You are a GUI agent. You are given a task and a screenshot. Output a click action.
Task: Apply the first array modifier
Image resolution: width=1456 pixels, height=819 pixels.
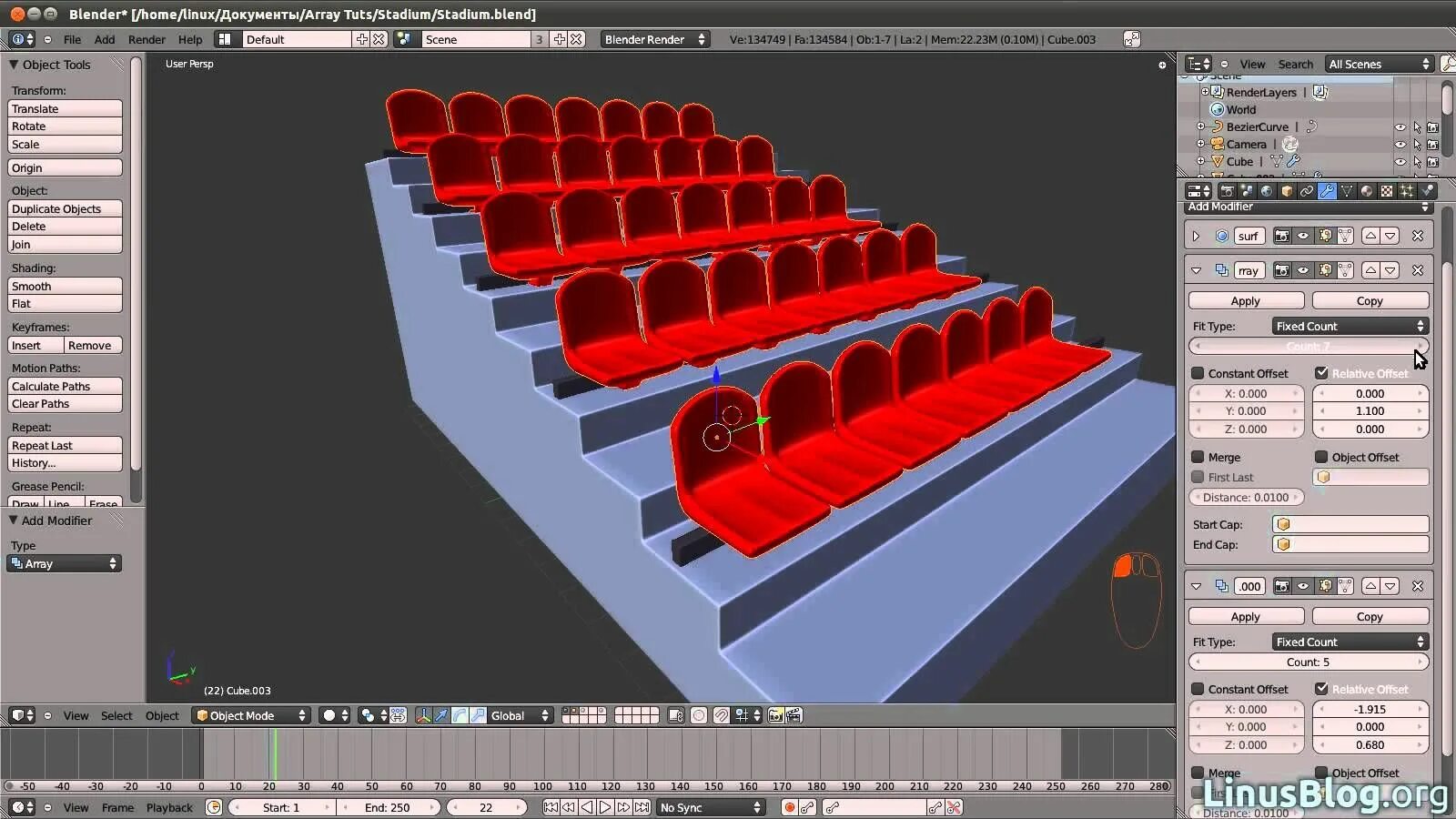point(1246,300)
